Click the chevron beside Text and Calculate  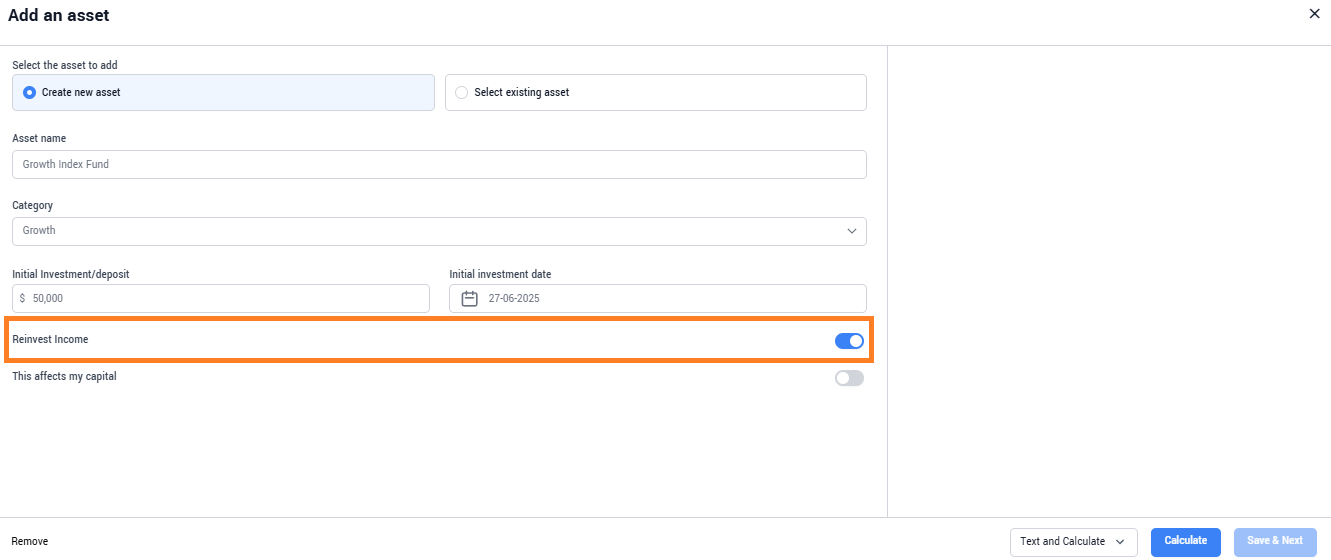click(x=1120, y=542)
